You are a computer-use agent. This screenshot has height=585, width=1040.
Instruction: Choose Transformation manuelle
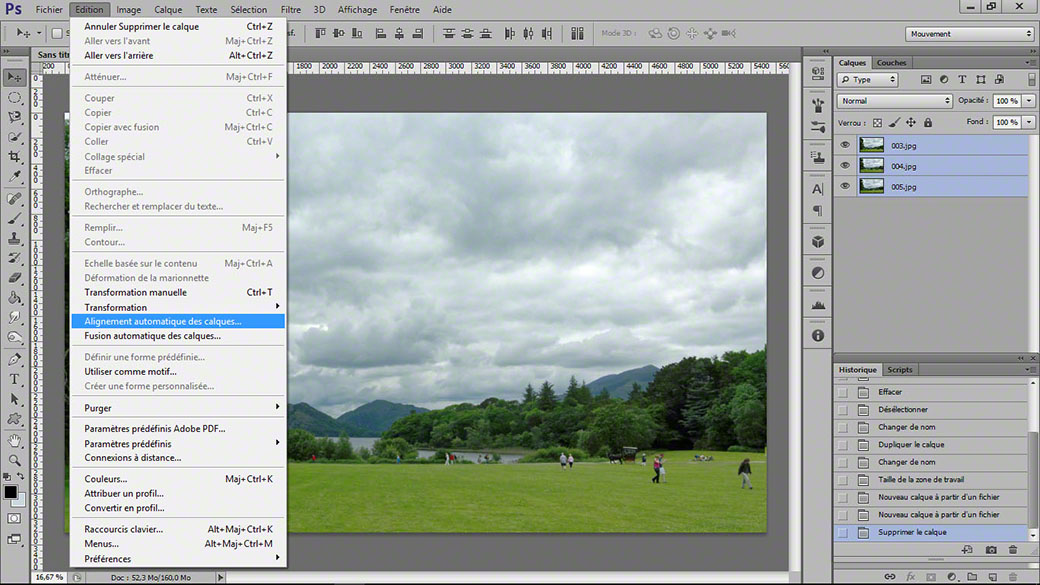[x=178, y=292]
